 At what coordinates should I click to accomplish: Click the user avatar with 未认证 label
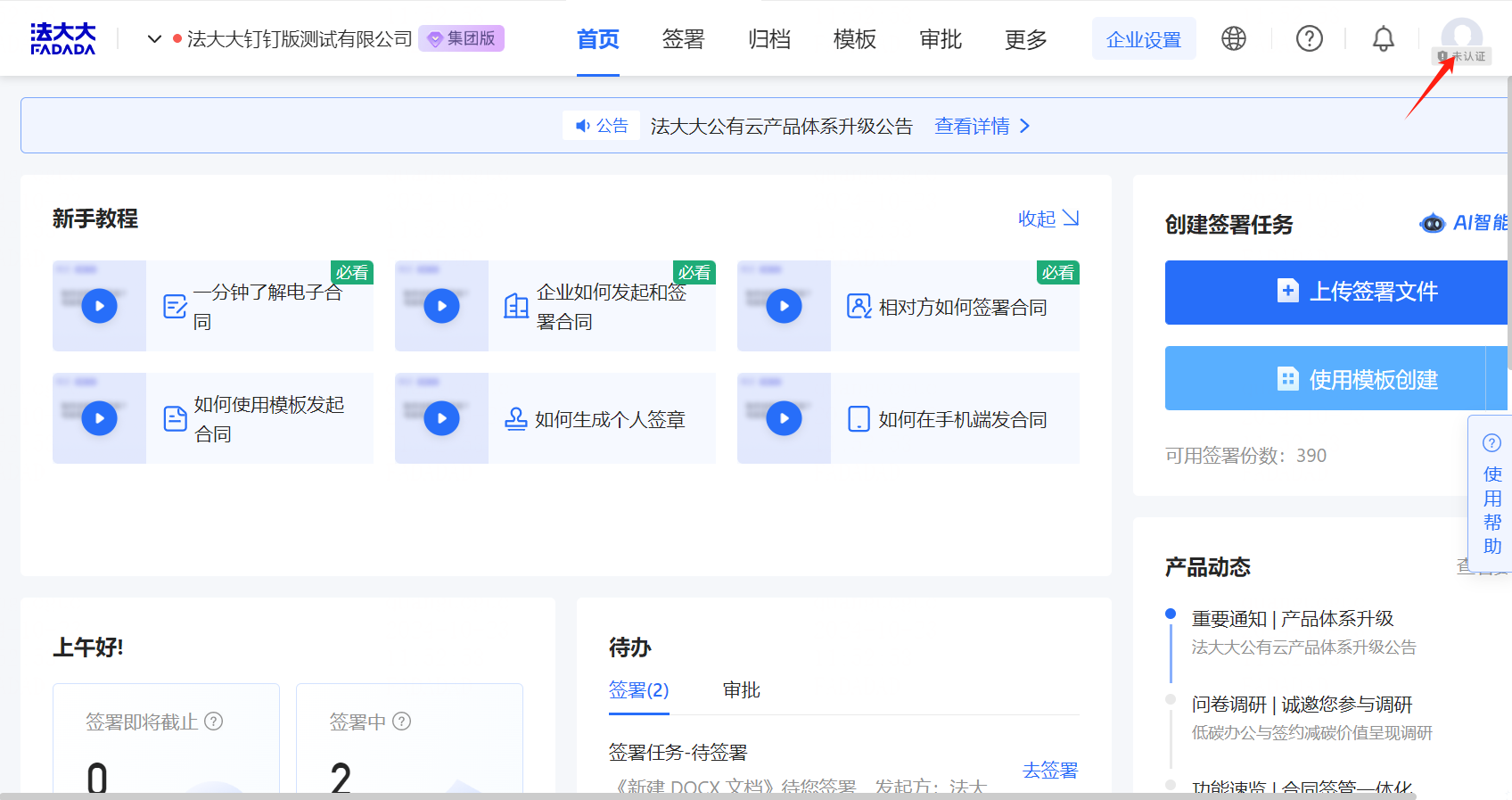pos(1462,40)
